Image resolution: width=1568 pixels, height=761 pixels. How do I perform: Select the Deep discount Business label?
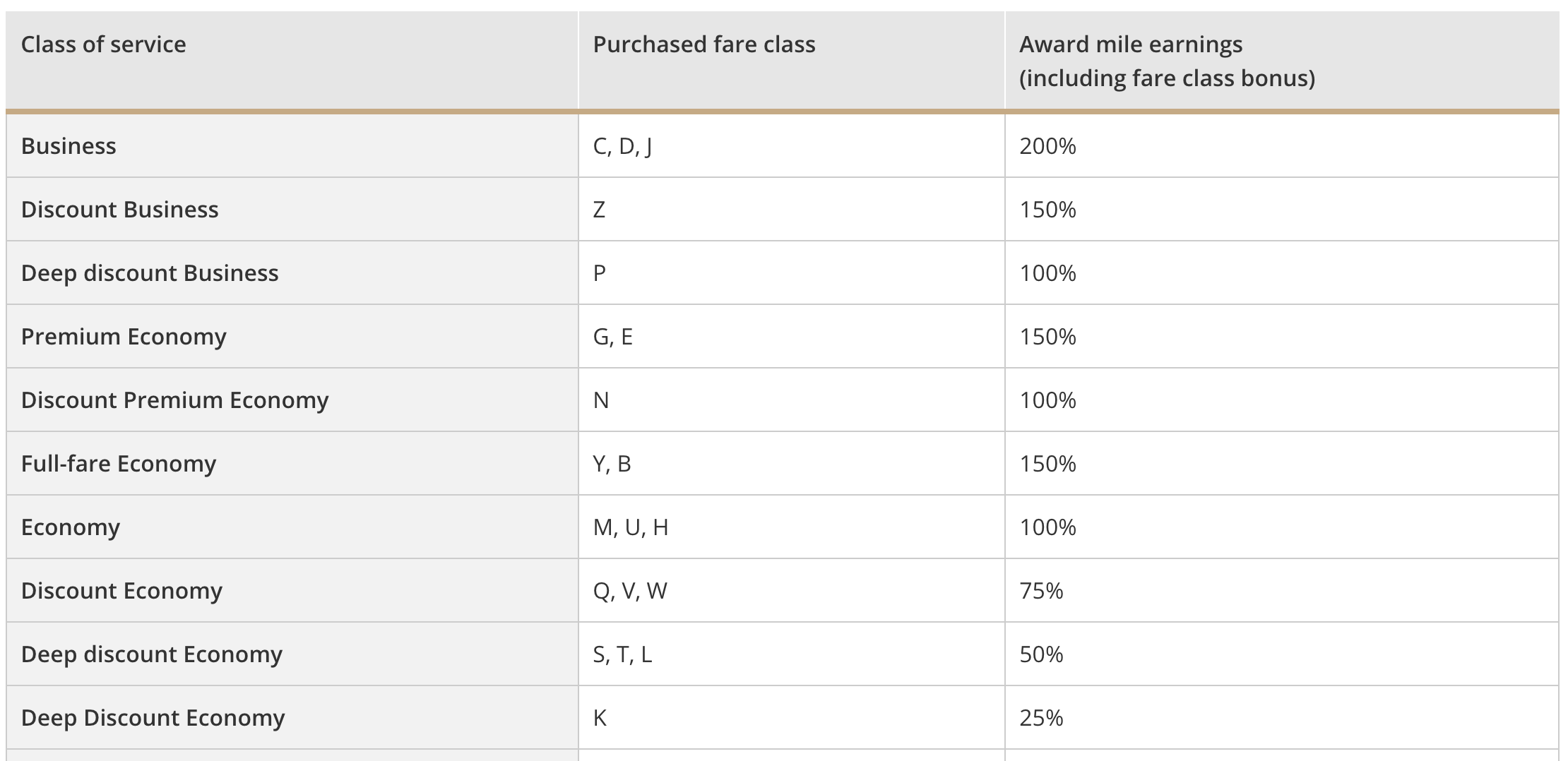coord(150,273)
